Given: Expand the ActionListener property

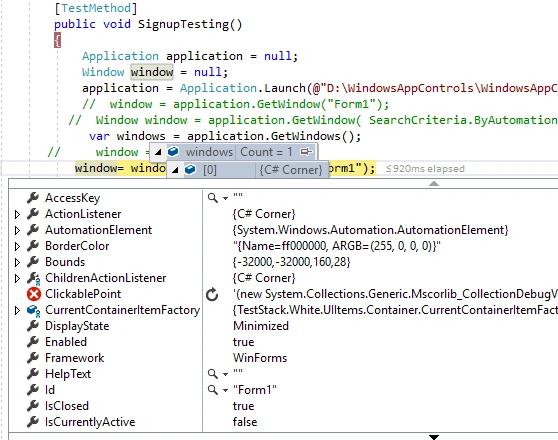Looking at the screenshot, I should [x=17, y=214].
